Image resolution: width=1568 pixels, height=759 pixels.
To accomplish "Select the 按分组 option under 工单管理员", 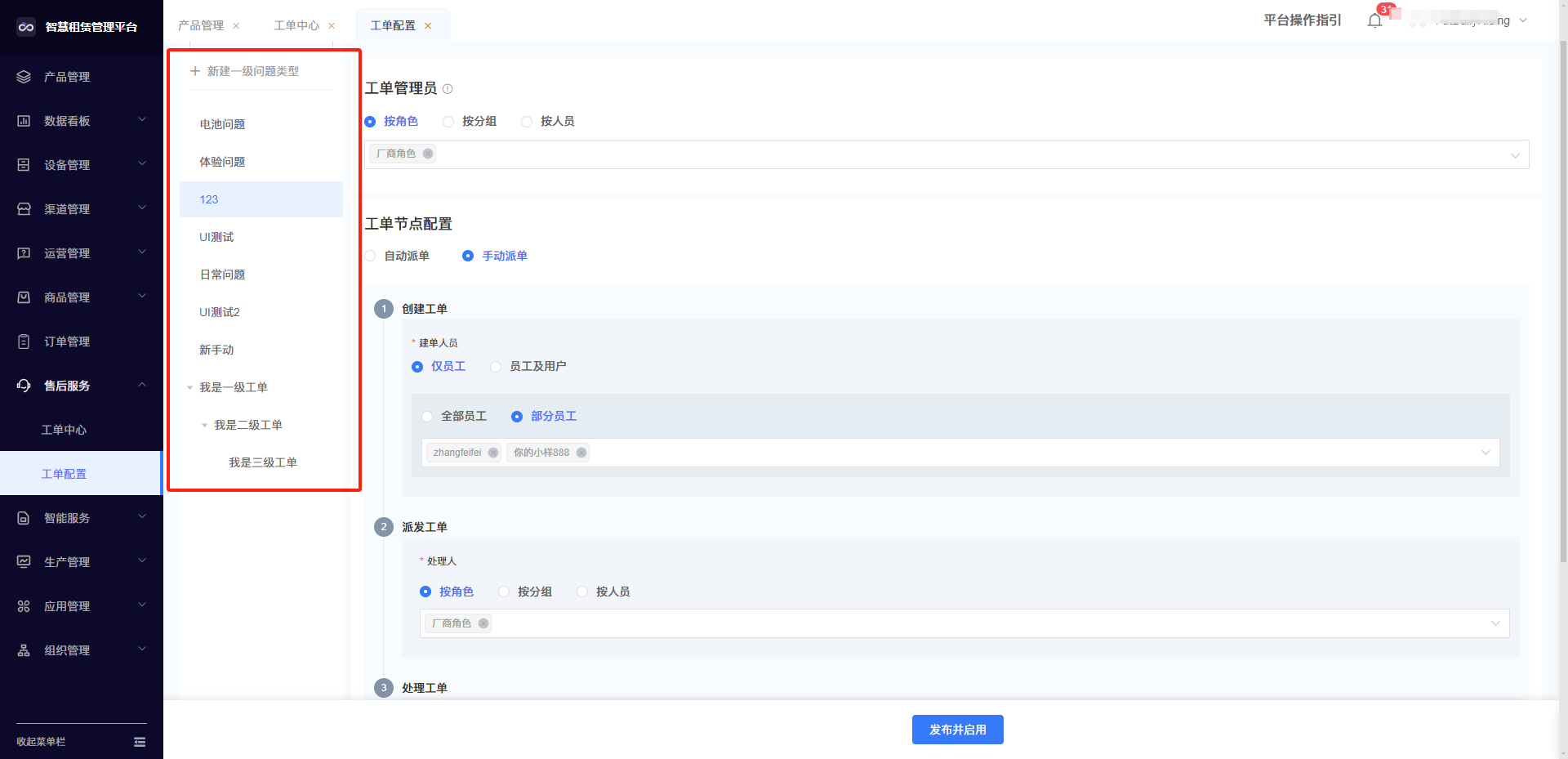I will 448,122.
